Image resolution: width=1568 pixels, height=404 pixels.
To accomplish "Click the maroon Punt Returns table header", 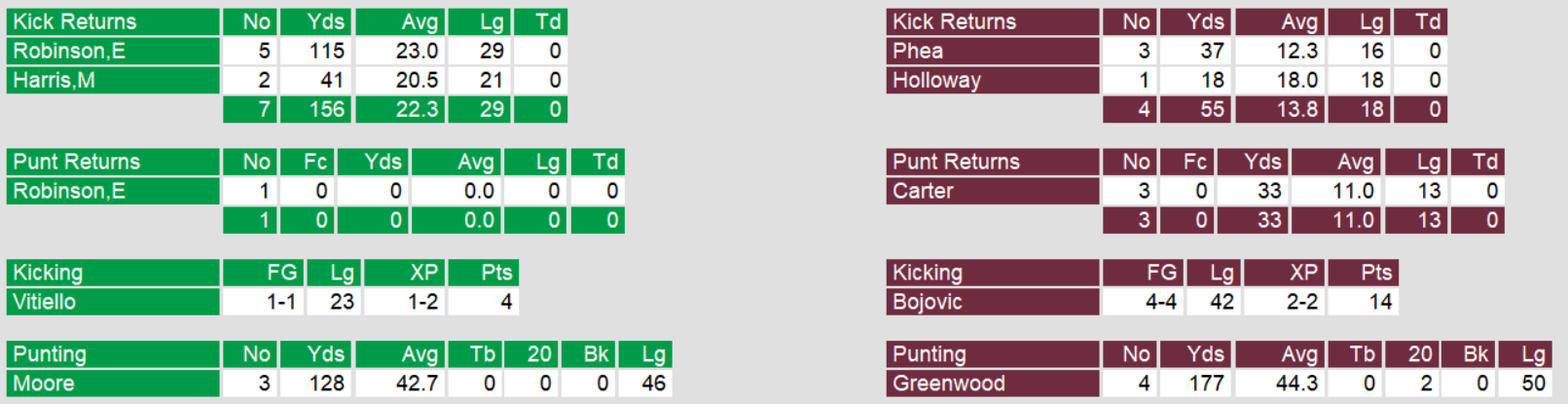I will click(956, 162).
